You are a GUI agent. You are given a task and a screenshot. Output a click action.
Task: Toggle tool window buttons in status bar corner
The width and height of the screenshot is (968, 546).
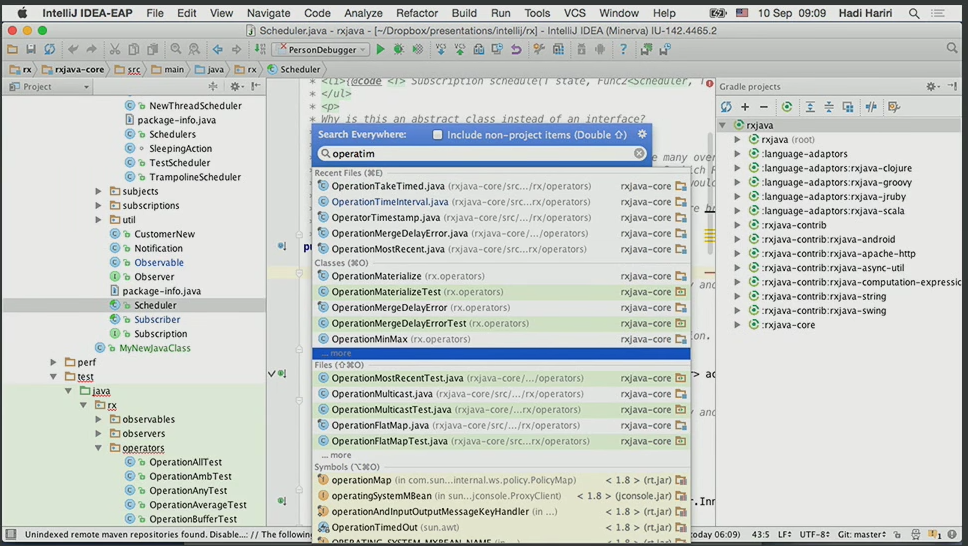10,534
